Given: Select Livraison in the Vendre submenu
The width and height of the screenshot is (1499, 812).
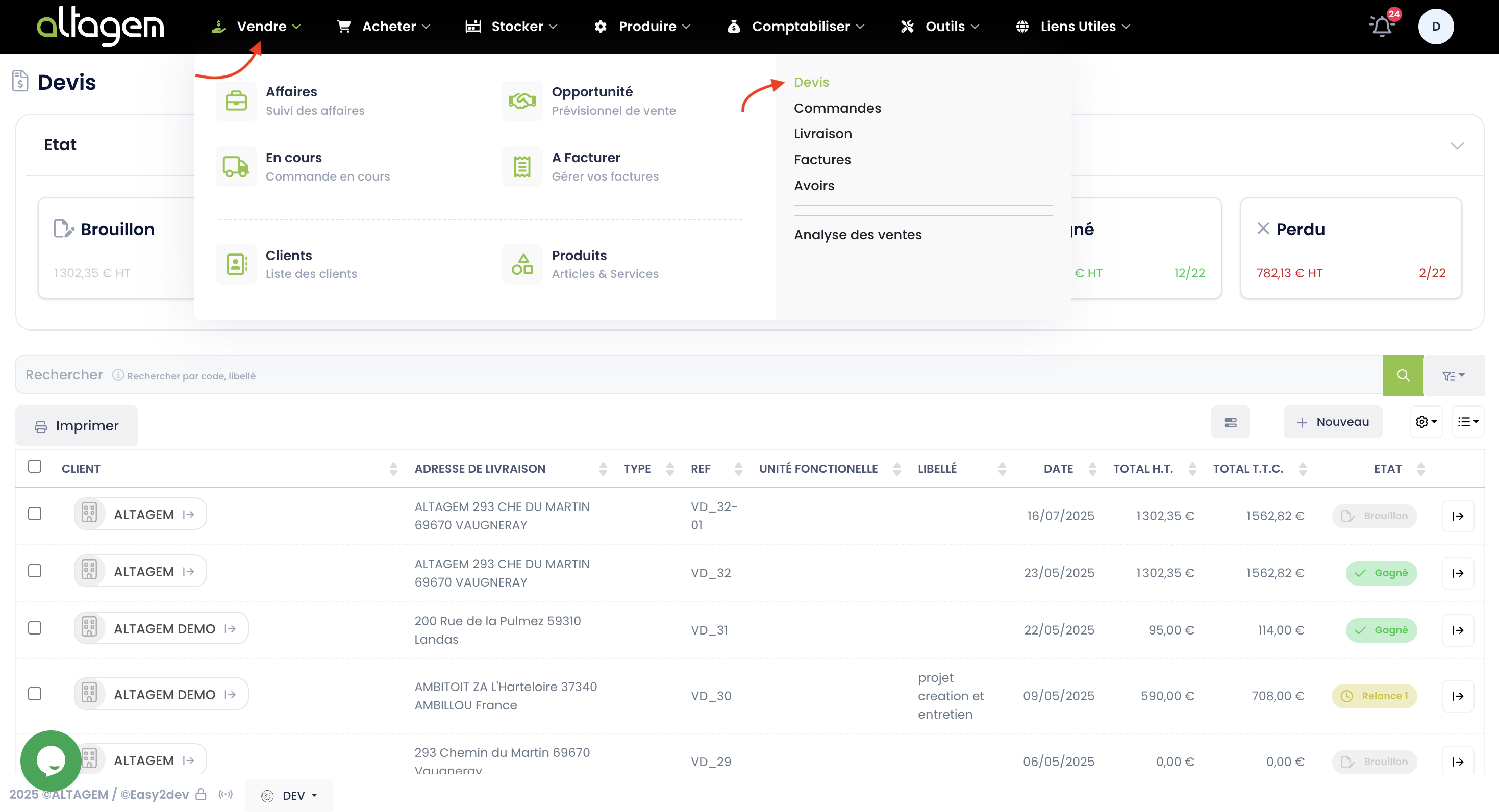Looking at the screenshot, I should tap(823, 134).
